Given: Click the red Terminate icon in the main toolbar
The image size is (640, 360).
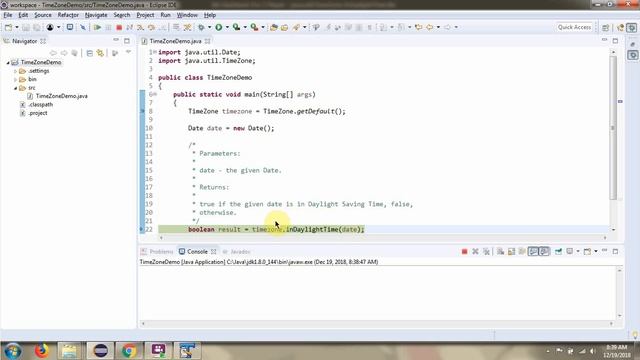Looking at the screenshot, I should [119, 27].
